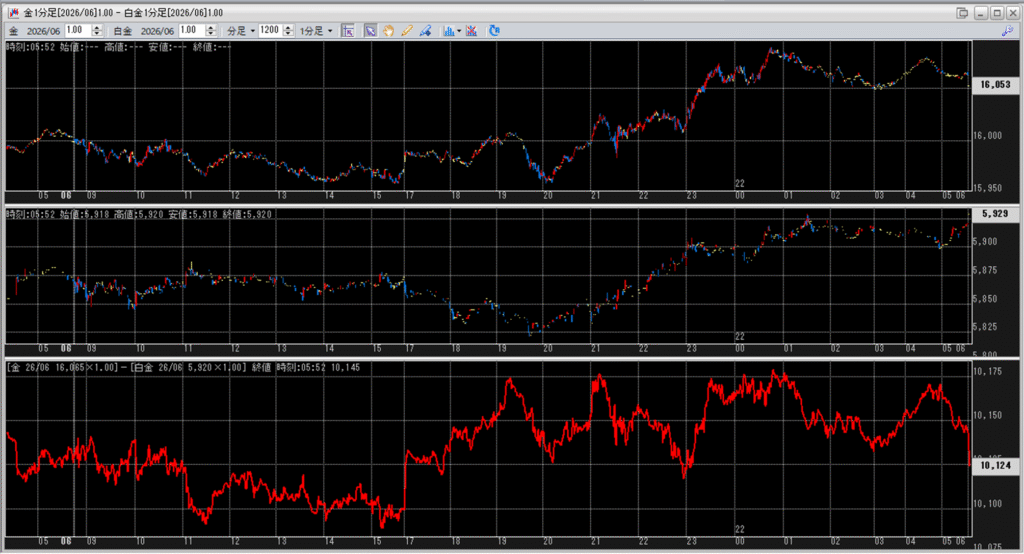Click the detach window icon in title bar

962,12
